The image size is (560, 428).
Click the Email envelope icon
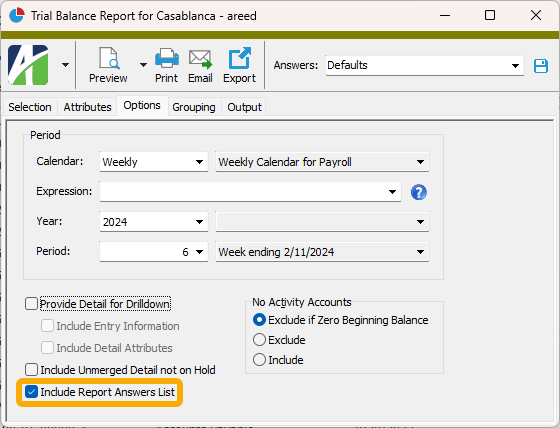coord(200,59)
